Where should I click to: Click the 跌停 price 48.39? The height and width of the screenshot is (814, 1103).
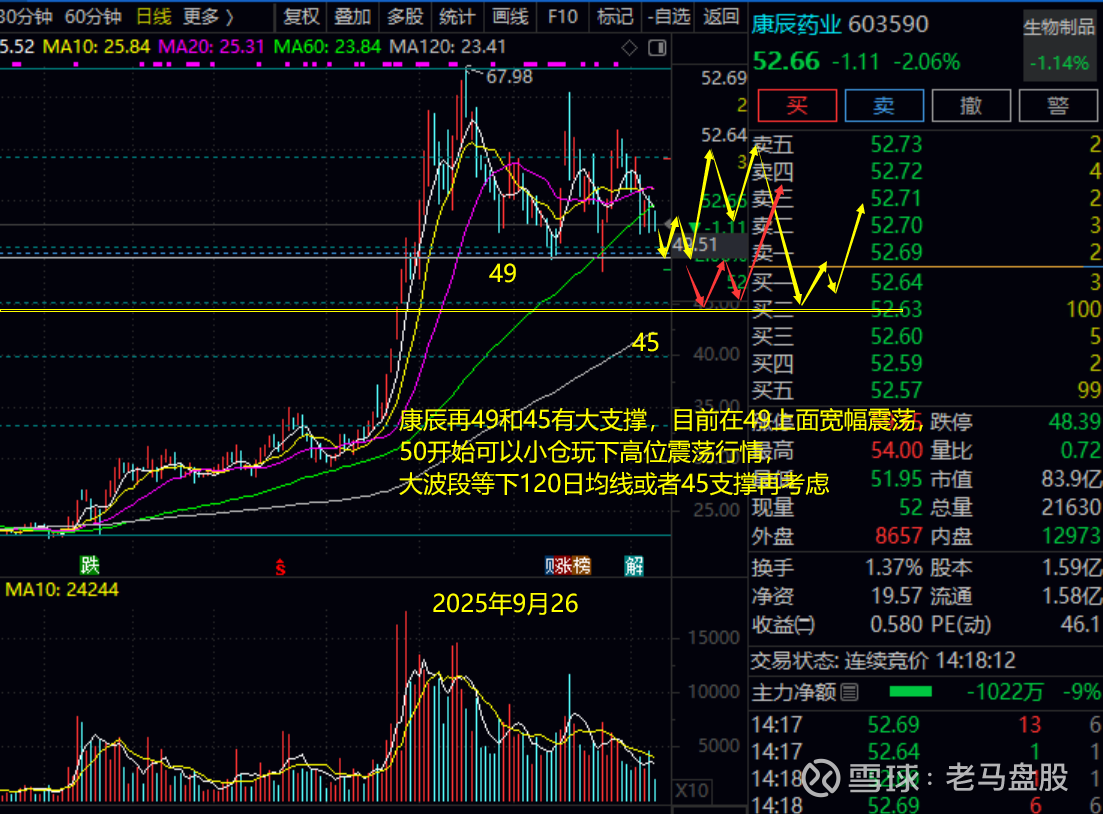(x=1073, y=422)
